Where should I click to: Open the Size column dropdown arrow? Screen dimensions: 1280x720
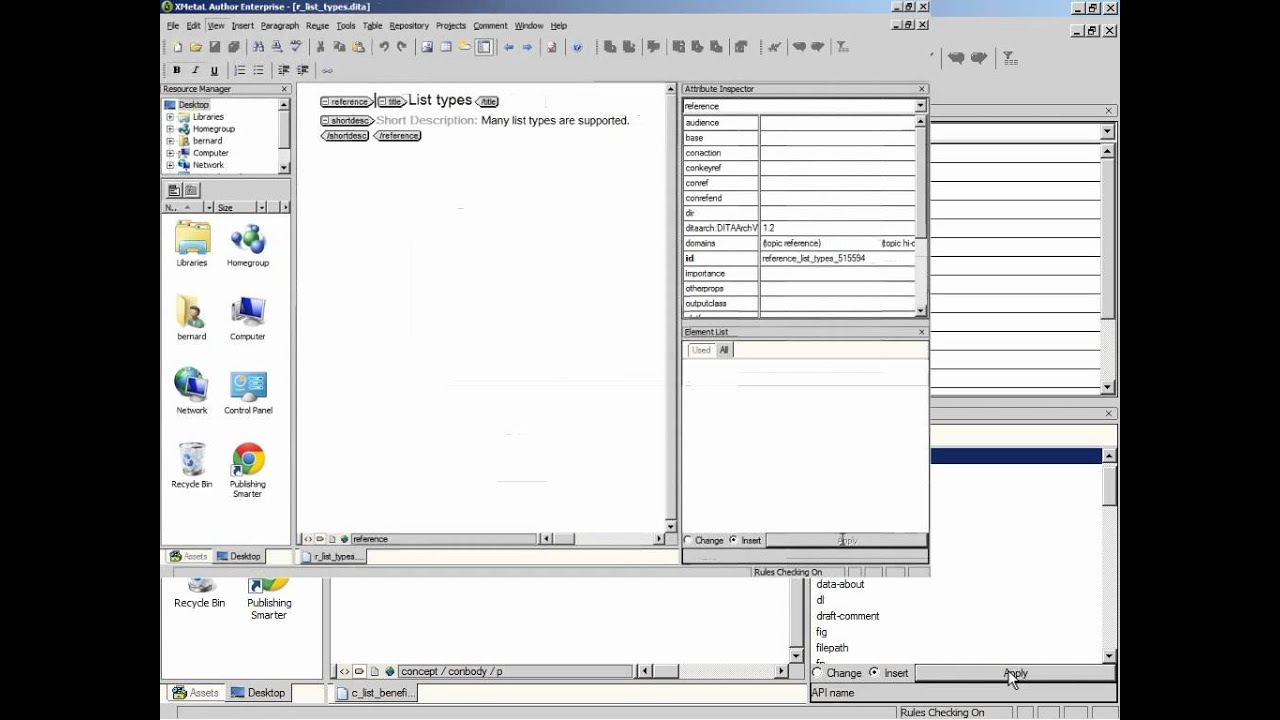(261, 207)
